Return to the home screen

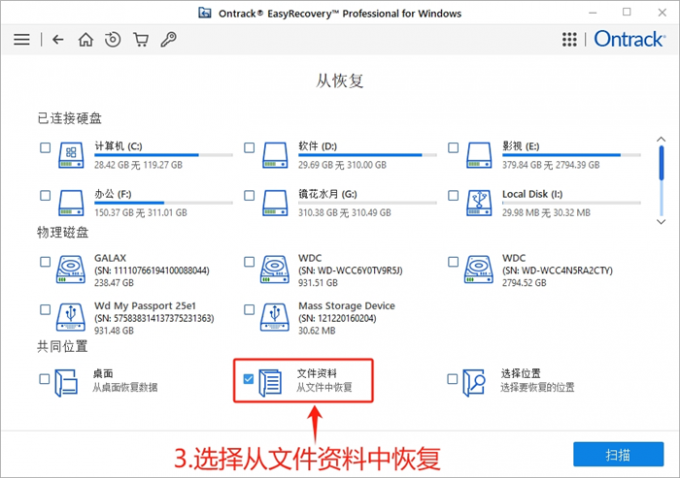click(x=85, y=39)
